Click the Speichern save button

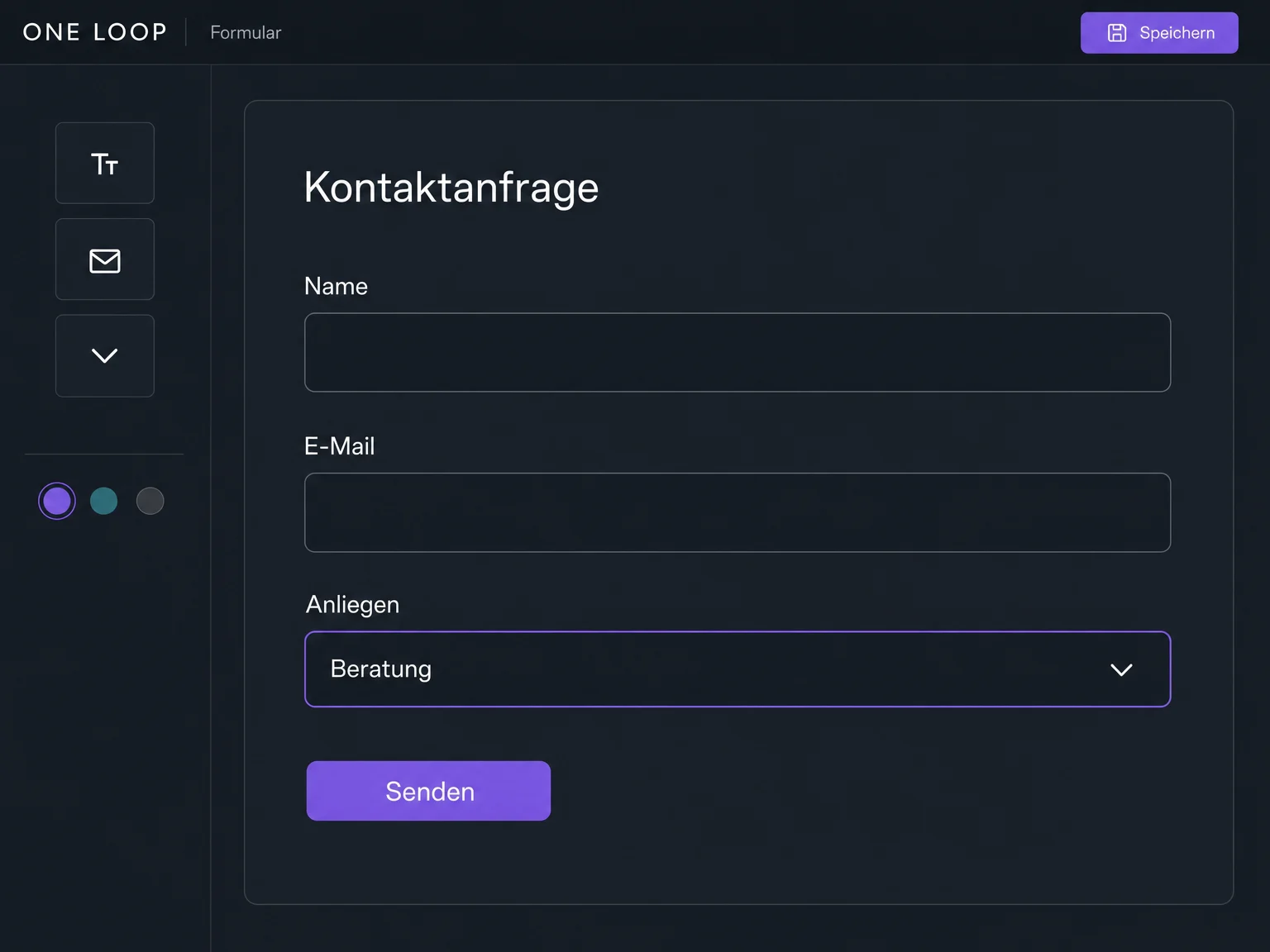(x=1159, y=33)
